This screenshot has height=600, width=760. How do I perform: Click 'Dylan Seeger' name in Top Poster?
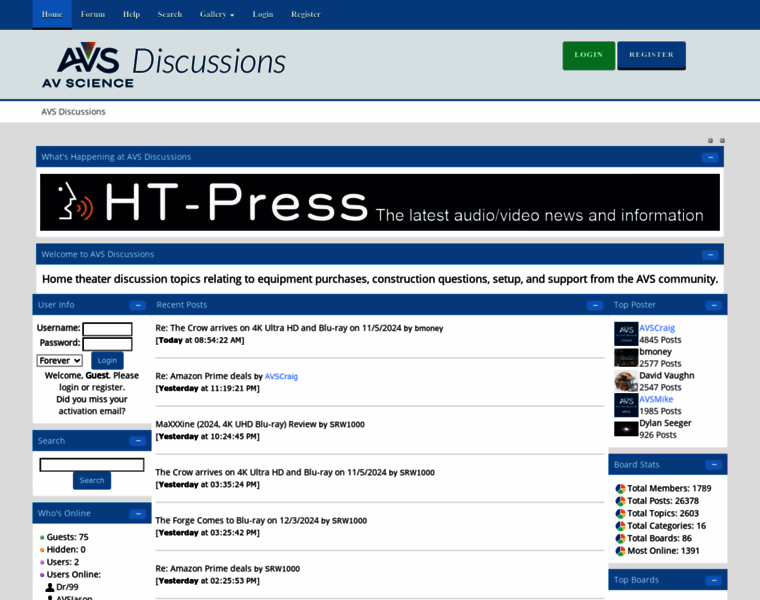tap(665, 423)
